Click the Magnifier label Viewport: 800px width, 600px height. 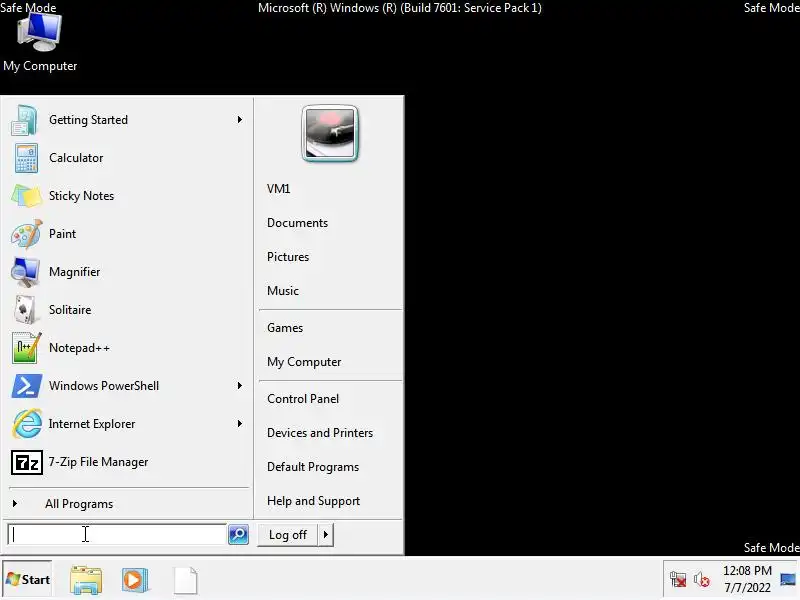74,272
